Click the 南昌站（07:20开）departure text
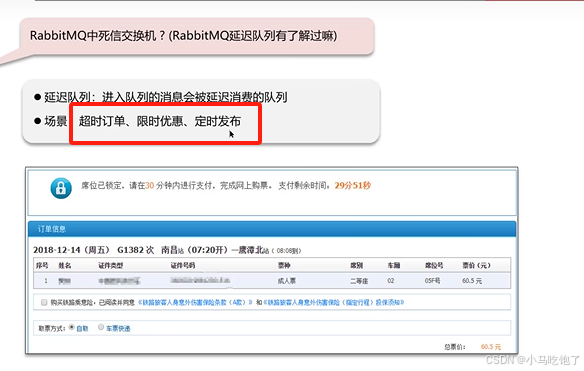 pyautogui.click(x=194, y=250)
